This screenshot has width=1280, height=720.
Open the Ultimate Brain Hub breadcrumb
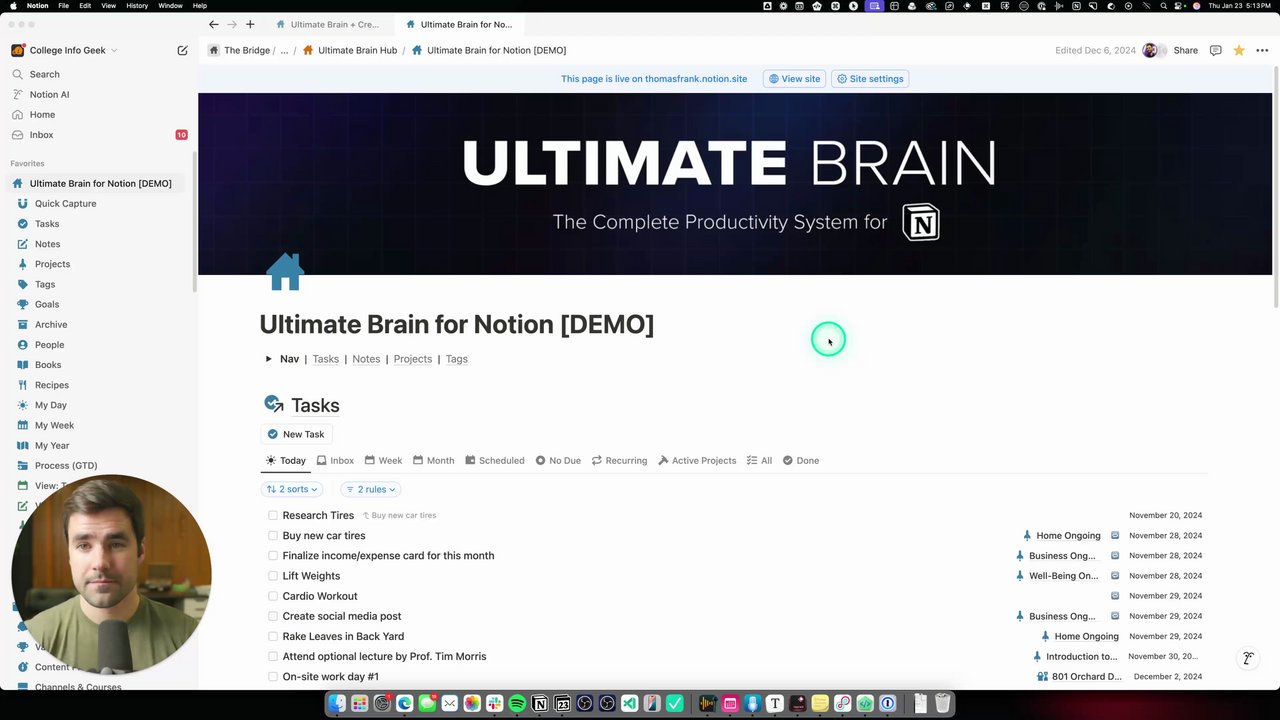(349, 50)
